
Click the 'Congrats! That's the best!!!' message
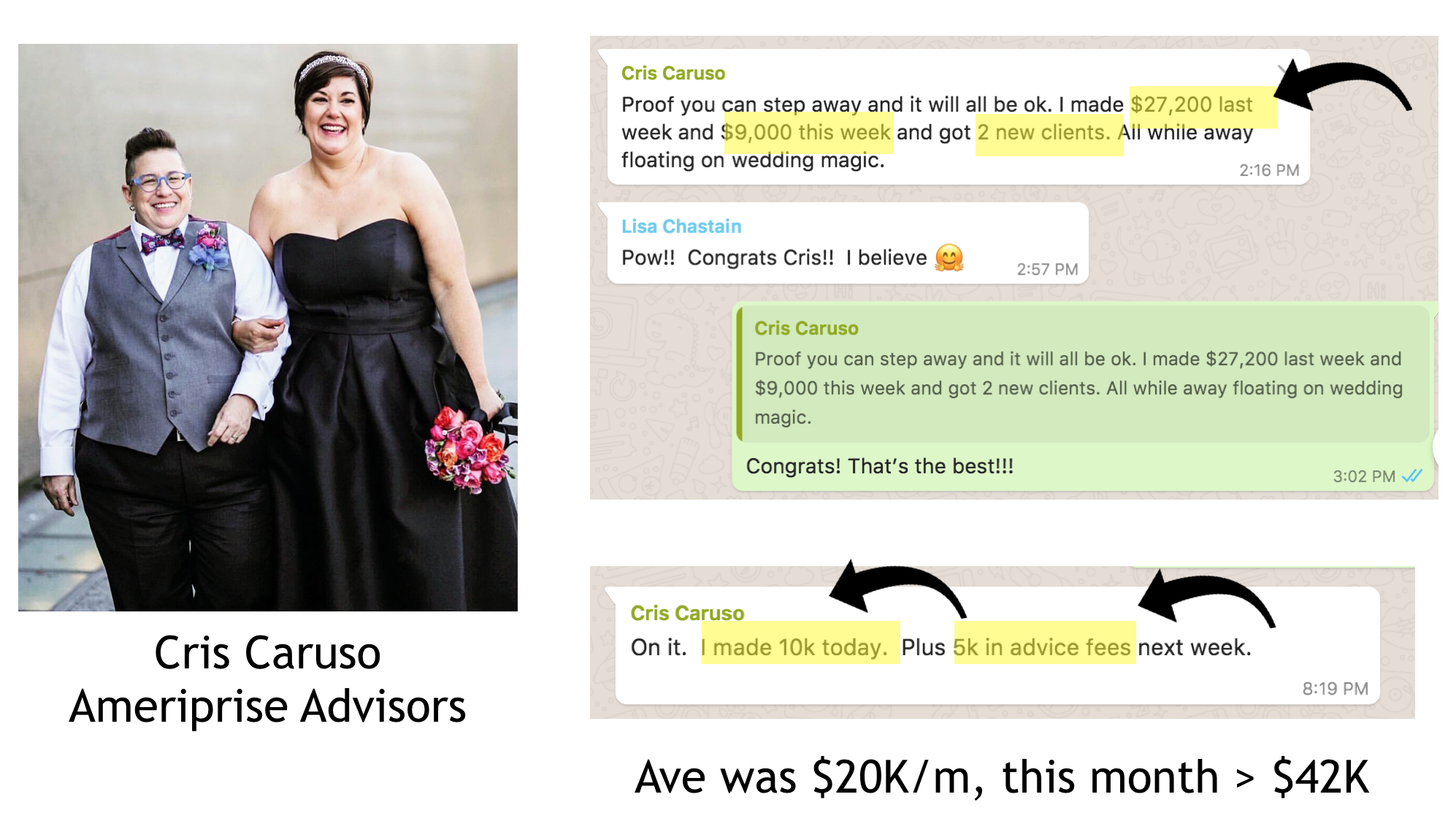[879, 466]
